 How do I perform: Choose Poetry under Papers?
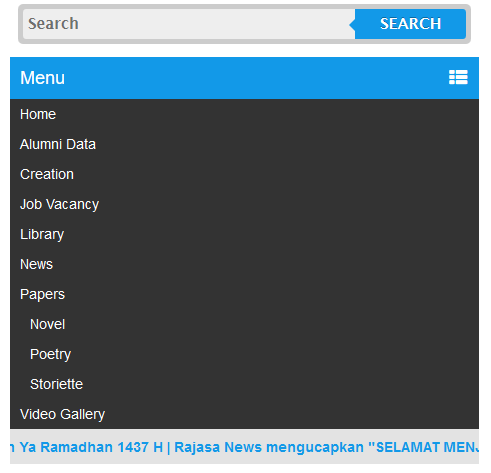244,354
